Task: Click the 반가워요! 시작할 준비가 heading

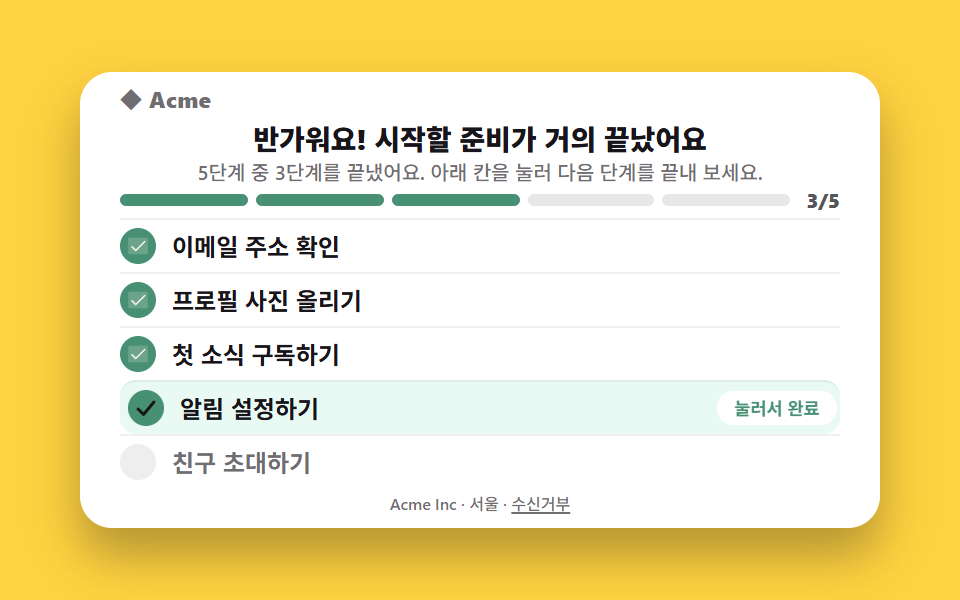Action: [480, 139]
